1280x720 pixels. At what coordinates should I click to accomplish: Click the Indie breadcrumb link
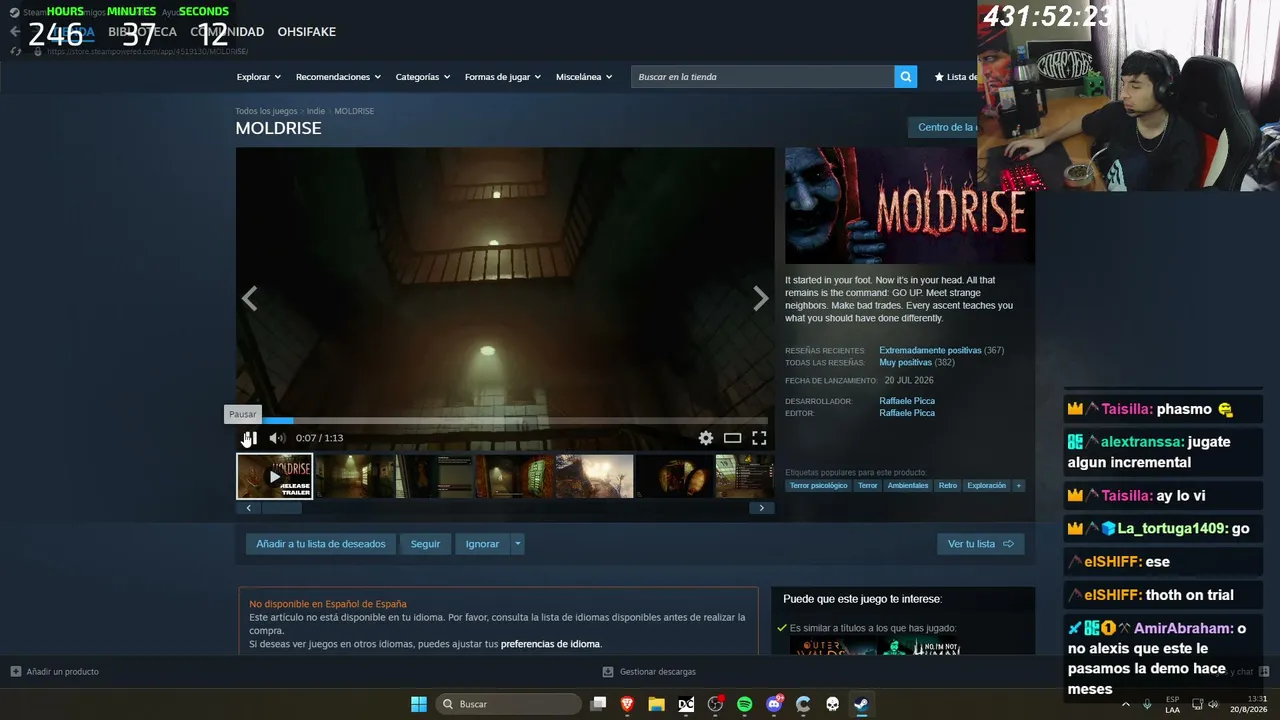point(316,111)
